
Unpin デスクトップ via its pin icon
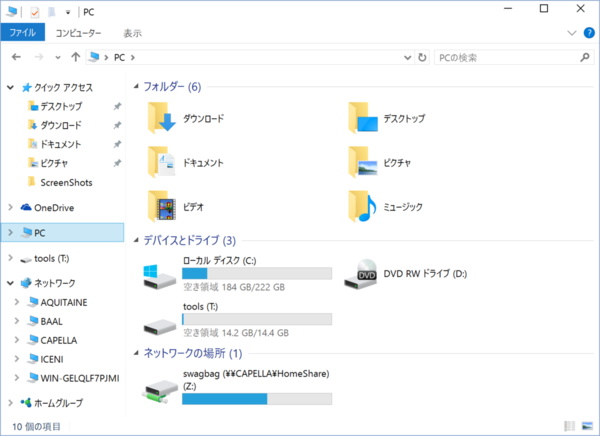click(x=117, y=106)
